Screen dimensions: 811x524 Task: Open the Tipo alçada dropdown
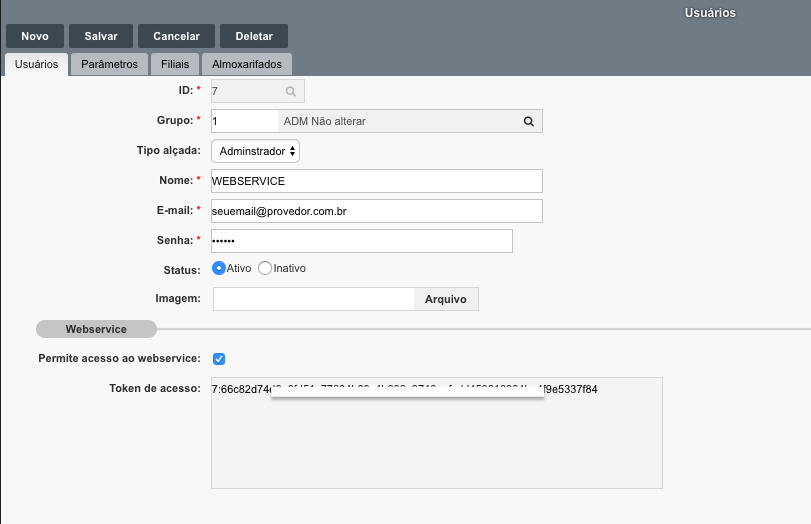coord(256,151)
